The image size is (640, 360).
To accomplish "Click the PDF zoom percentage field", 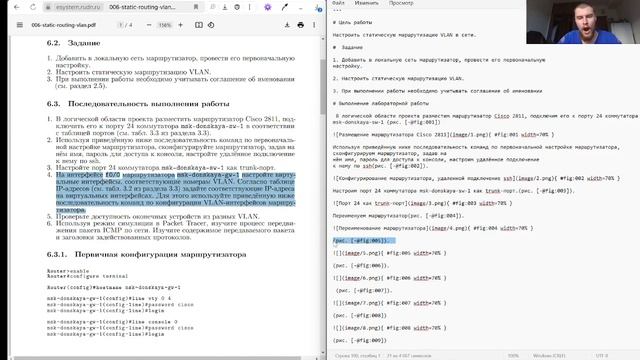I will click(165, 25).
